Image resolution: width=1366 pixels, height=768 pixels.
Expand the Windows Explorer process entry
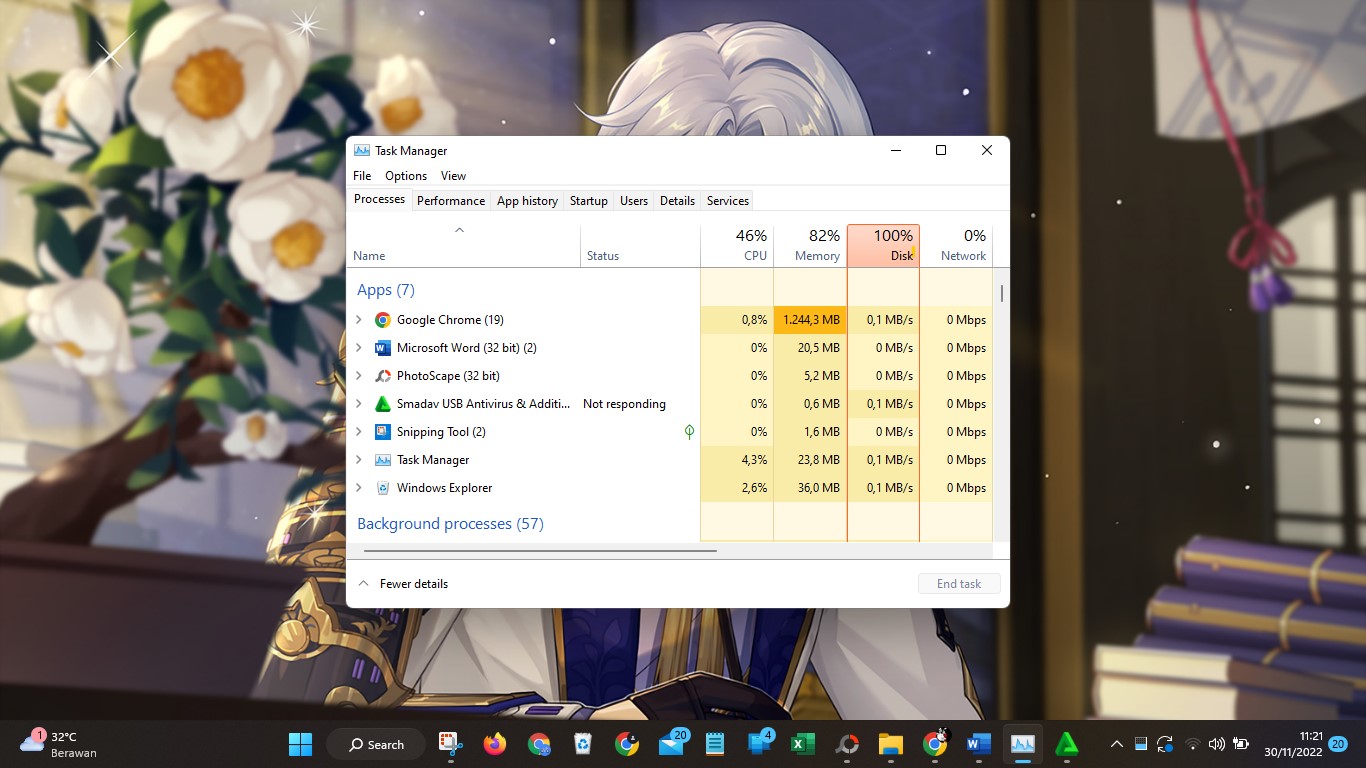pyautogui.click(x=359, y=488)
